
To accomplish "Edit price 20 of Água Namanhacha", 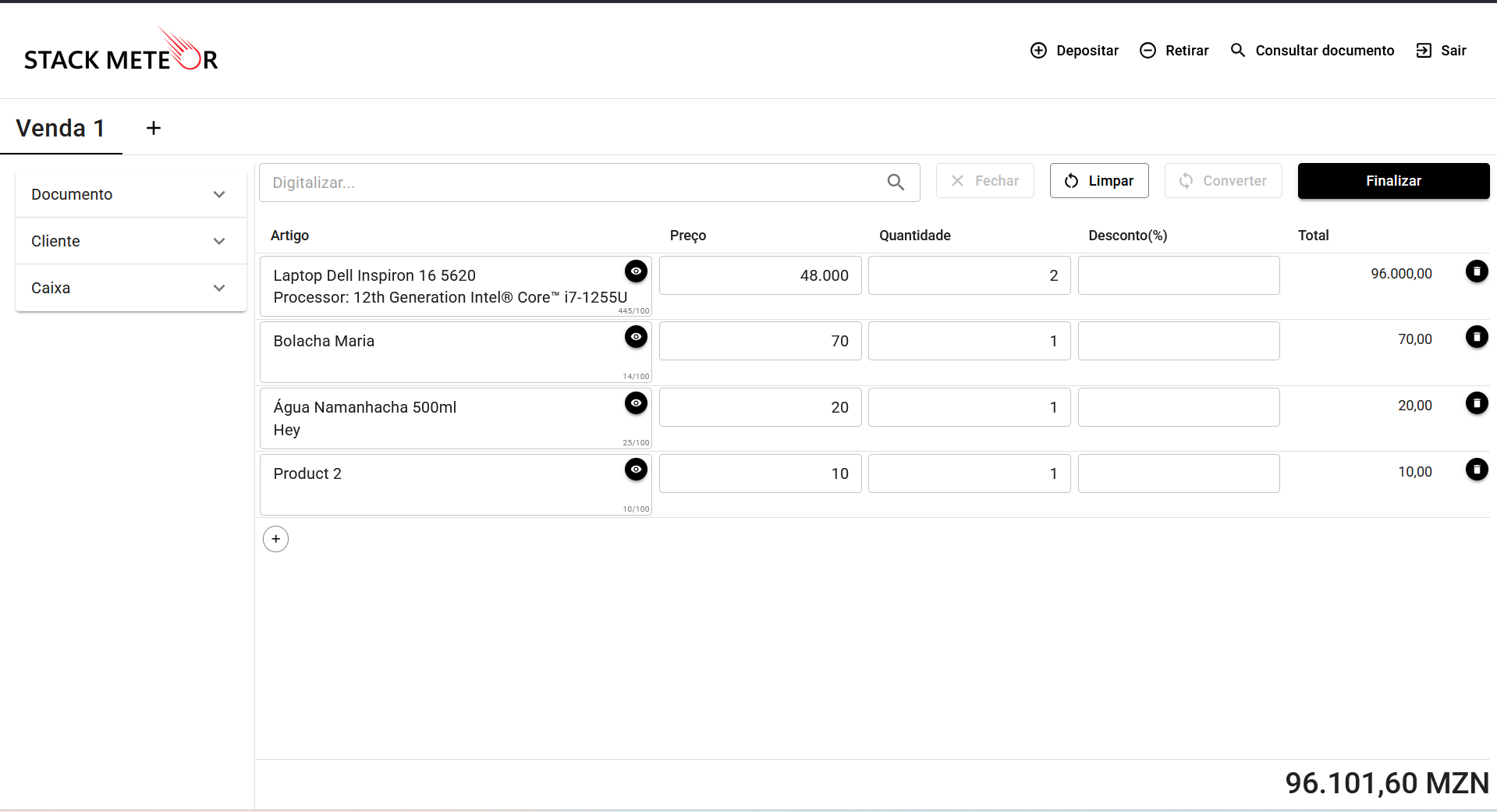I will (x=761, y=407).
